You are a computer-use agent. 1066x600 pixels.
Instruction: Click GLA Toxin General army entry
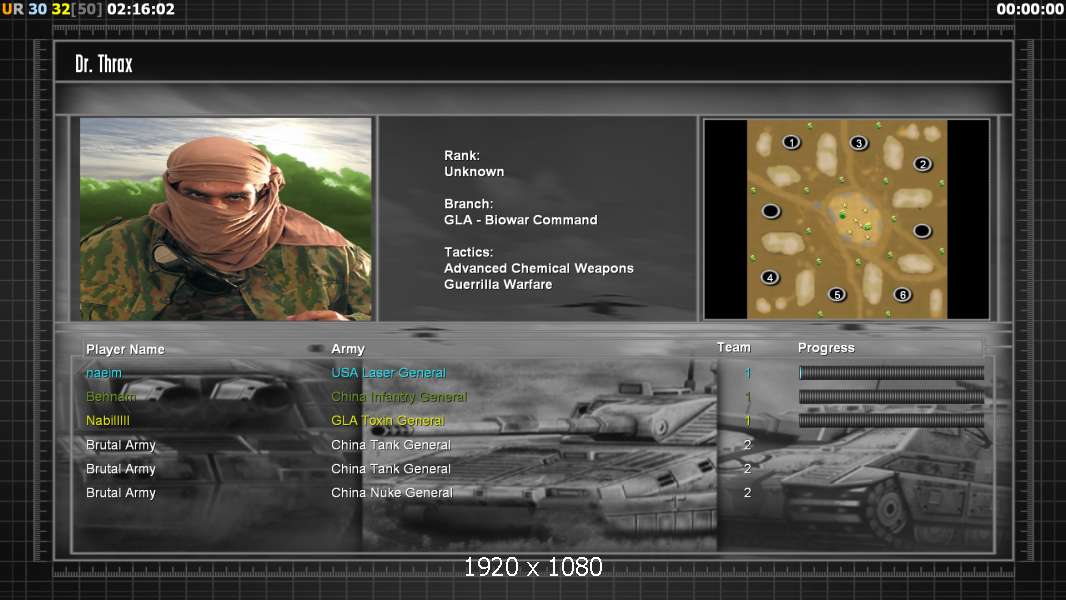pos(388,421)
